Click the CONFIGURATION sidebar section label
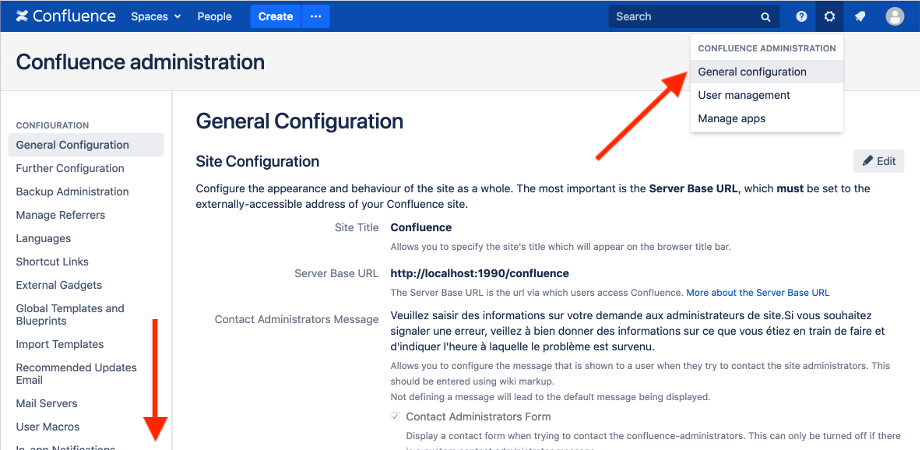 pos(52,126)
